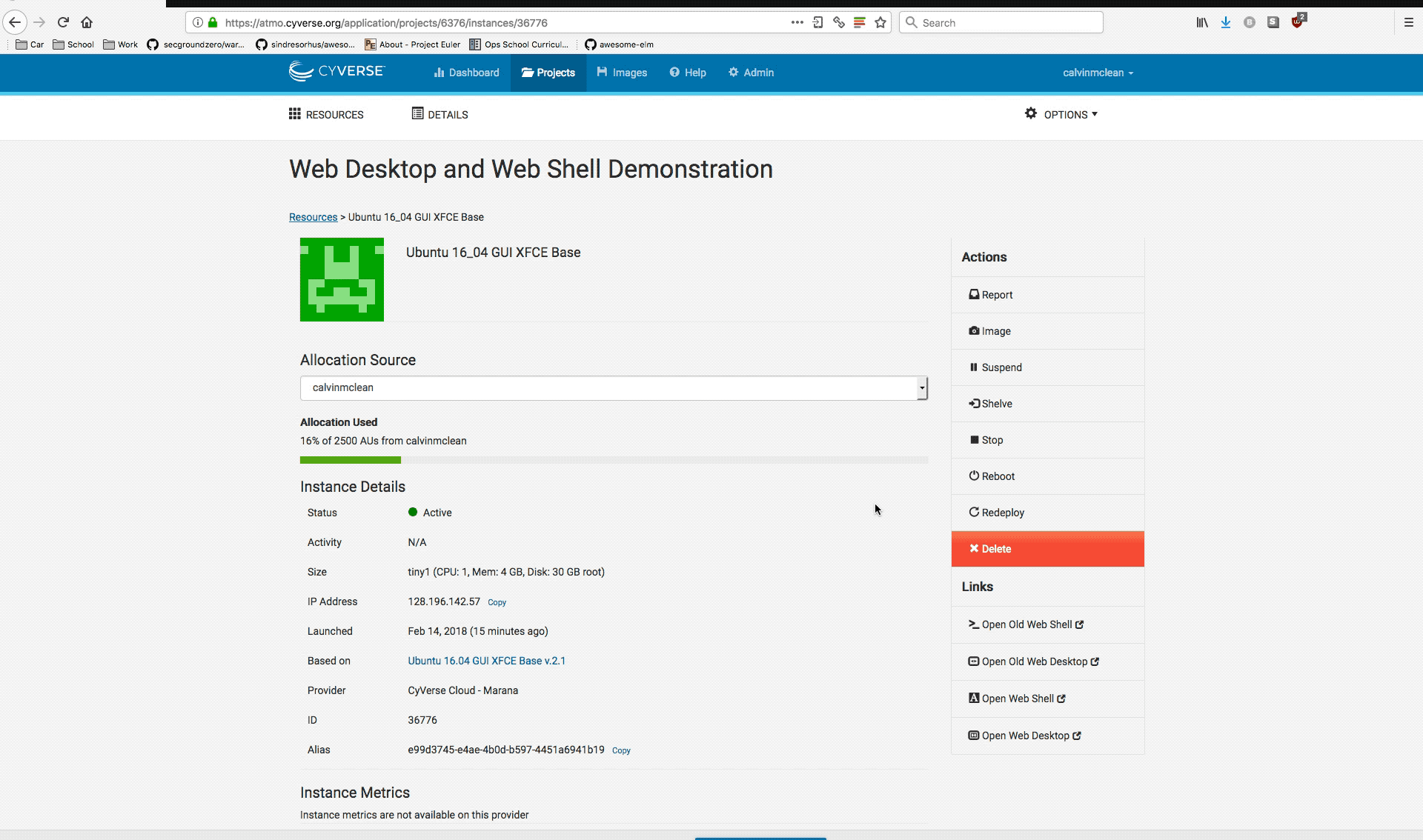The image size is (1423, 840).
Task: Open Firefox hamburger menu
Action: click(1409, 22)
